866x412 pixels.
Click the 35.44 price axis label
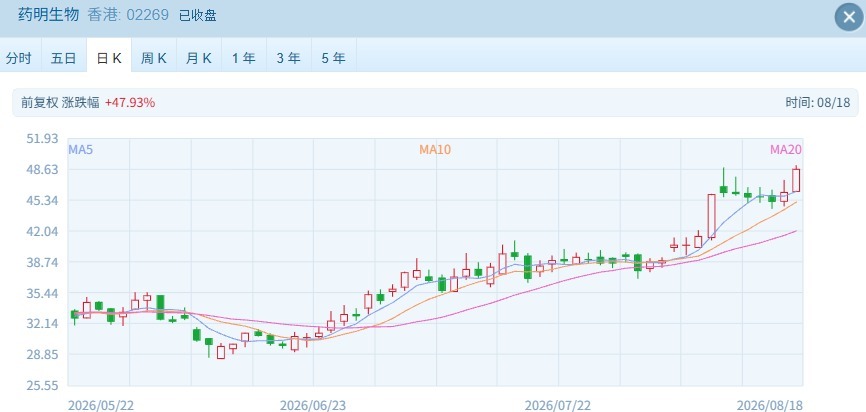42,293
